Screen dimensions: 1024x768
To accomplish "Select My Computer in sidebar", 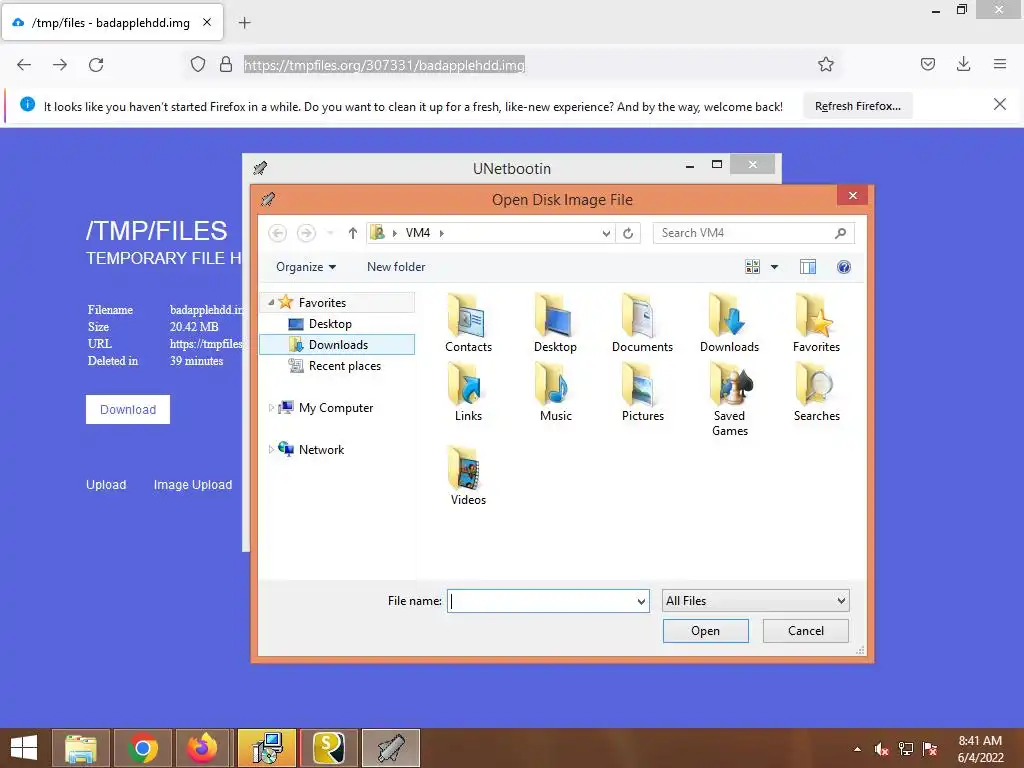I will click(x=336, y=408).
